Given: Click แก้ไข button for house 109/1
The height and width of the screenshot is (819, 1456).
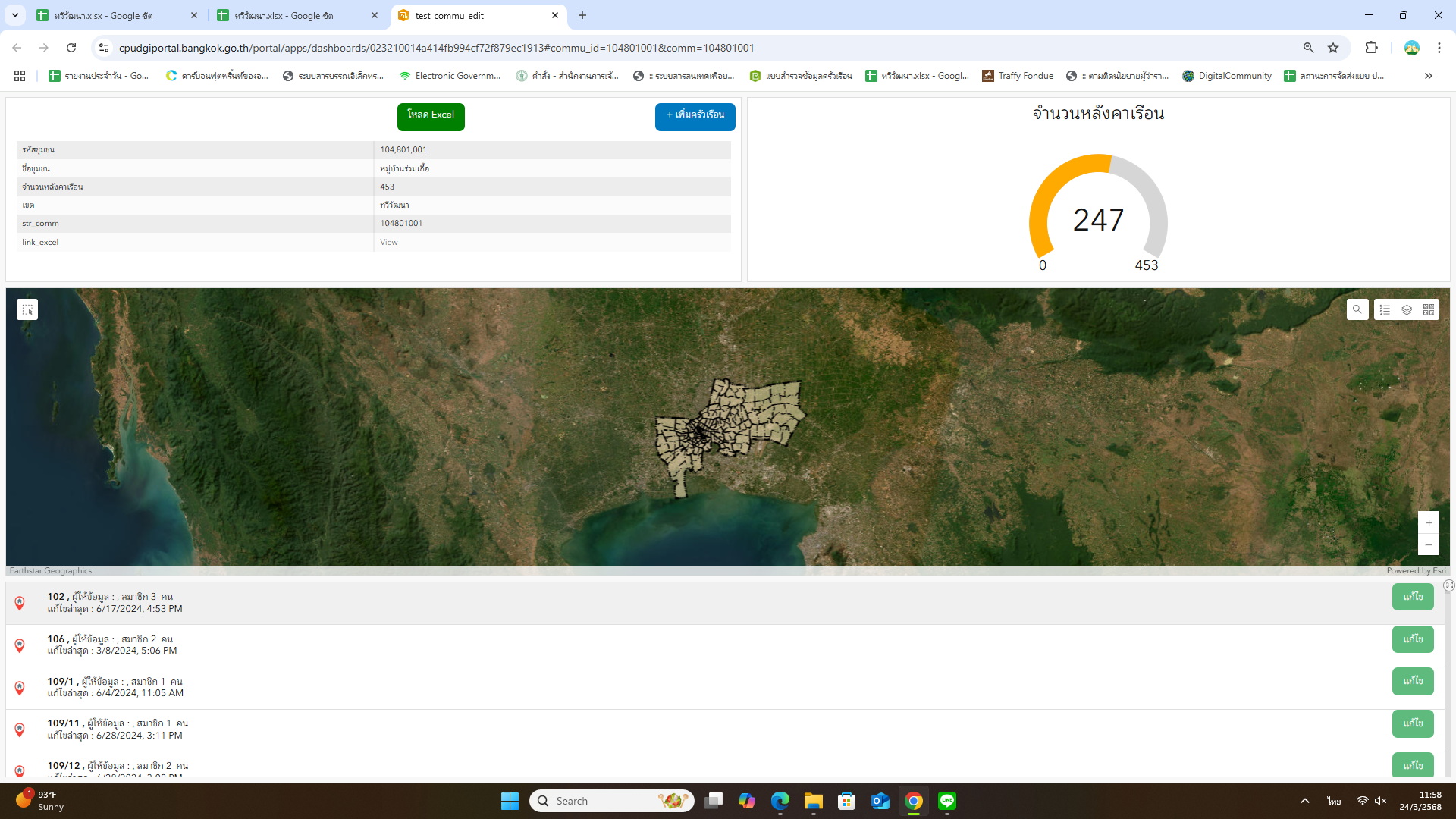Looking at the screenshot, I should (x=1413, y=681).
